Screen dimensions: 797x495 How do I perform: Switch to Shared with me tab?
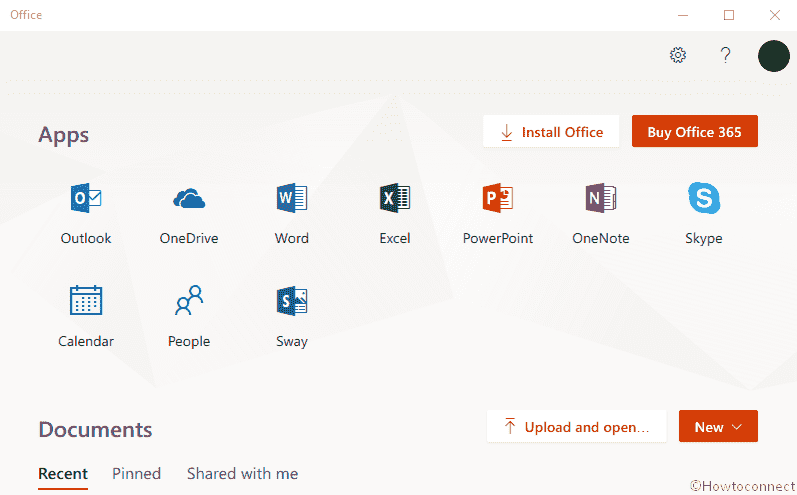[242, 474]
